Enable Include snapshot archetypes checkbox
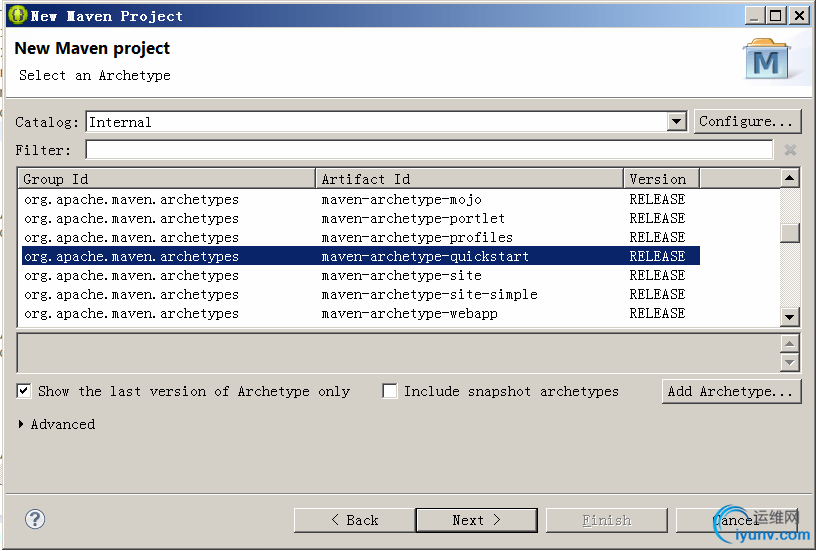 (389, 391)
